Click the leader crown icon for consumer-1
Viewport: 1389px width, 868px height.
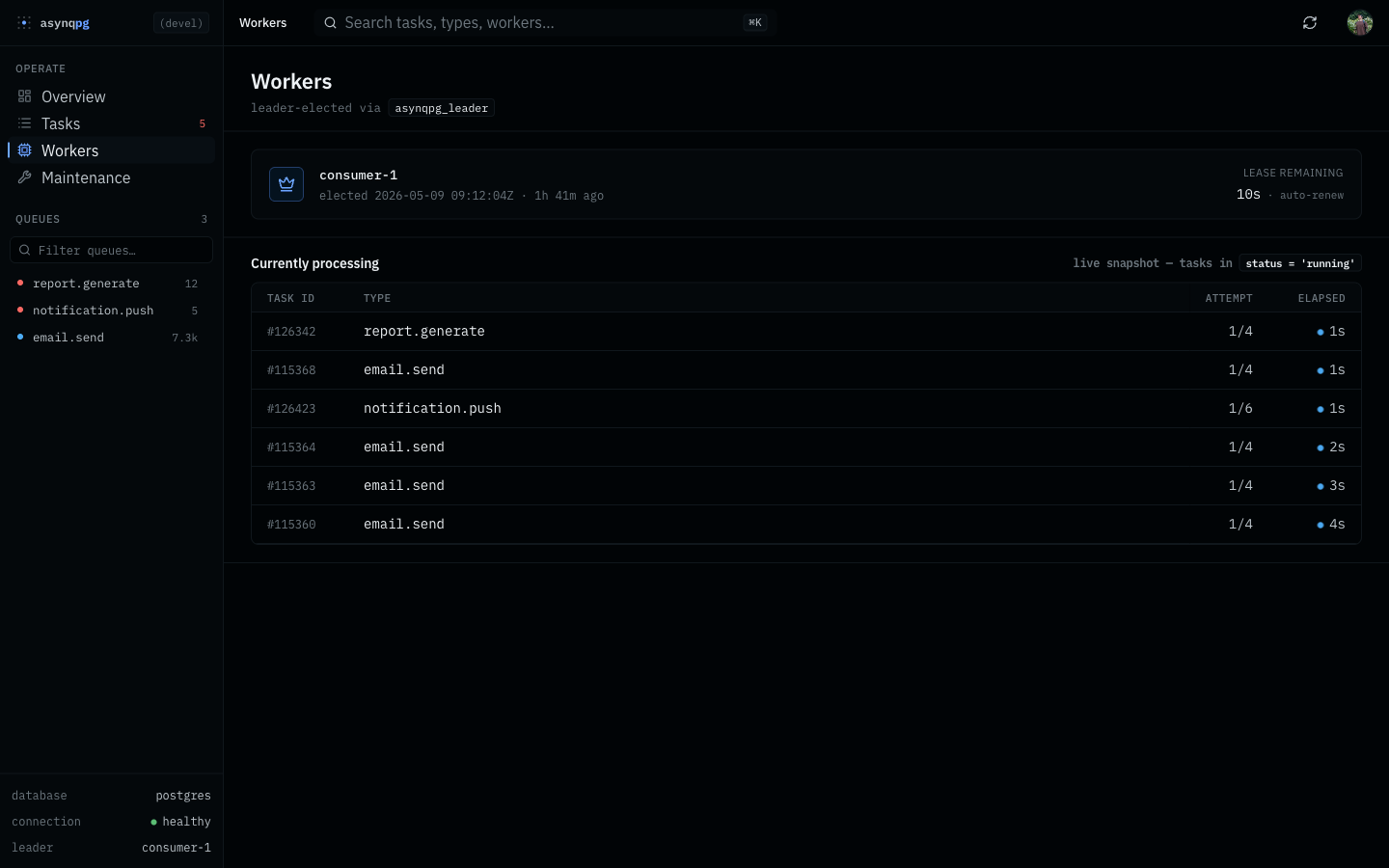click(x=286, y=184)
